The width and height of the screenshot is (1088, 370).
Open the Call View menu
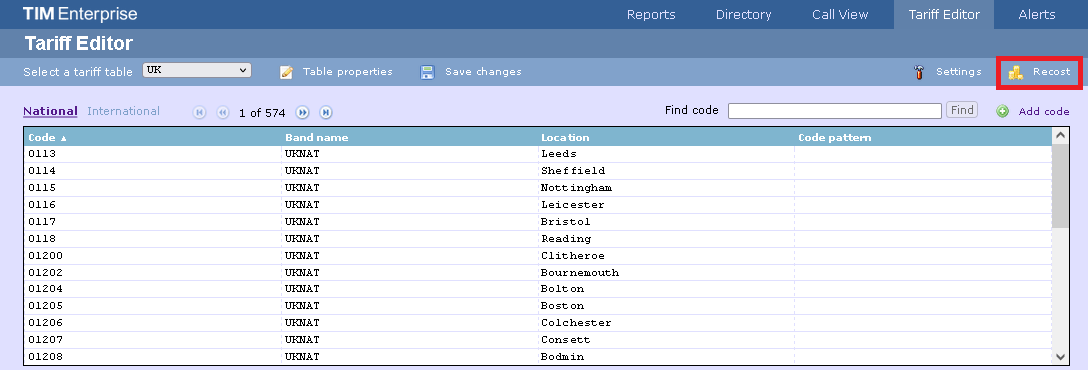pyautogui.click(x=840, y=15)
